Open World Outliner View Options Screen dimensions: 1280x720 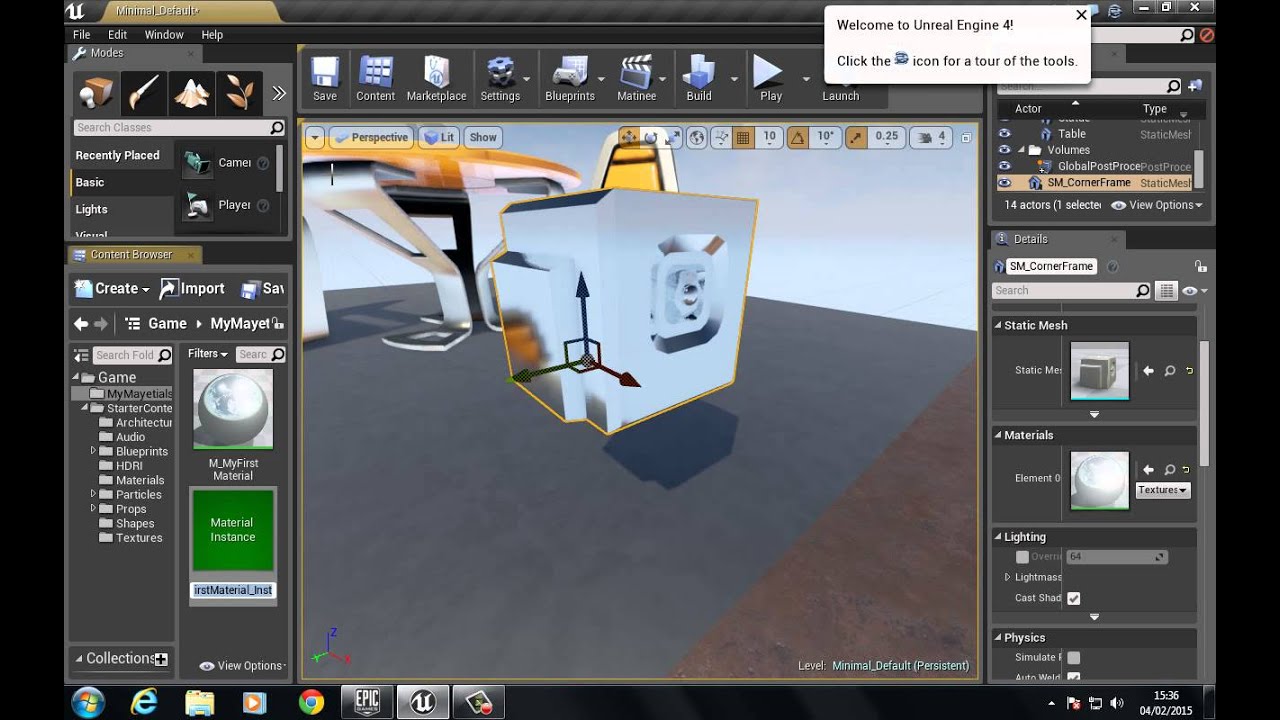(1157, 205)
